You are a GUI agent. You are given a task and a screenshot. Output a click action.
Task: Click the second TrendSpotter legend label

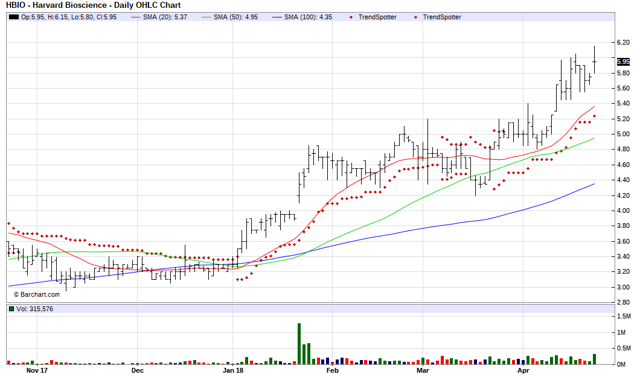click(442, 17)
